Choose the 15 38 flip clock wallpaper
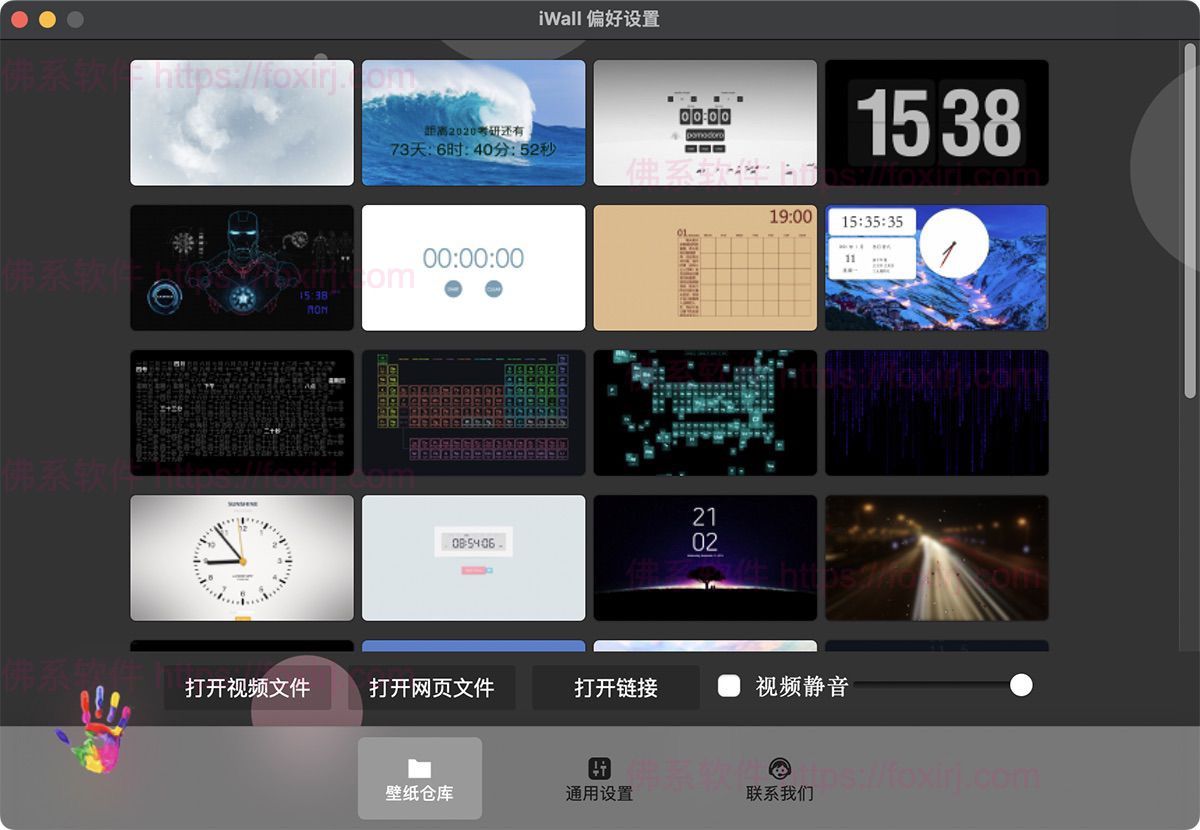Image resolution: width=1200 pixels, height=830 pixels. [x=936, y=123]
